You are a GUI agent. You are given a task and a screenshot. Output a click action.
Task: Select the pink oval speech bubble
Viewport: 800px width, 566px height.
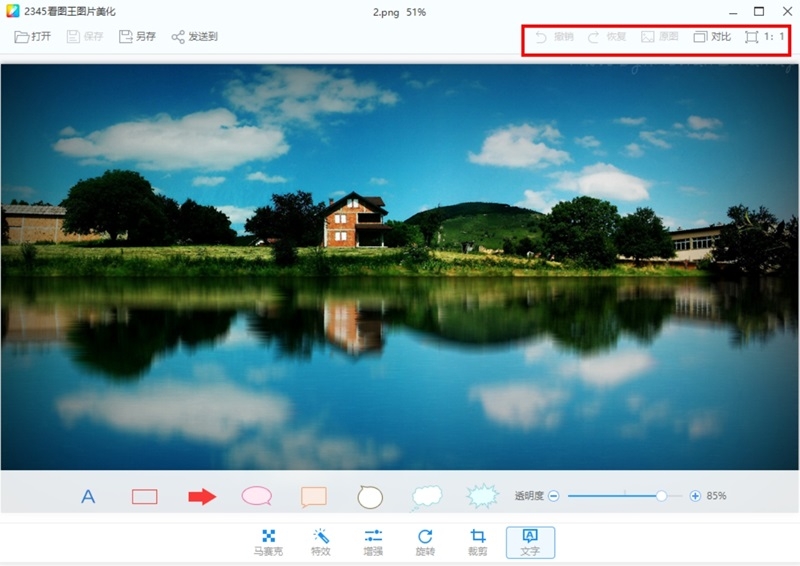pyautogui.click(x=257, y=496)
